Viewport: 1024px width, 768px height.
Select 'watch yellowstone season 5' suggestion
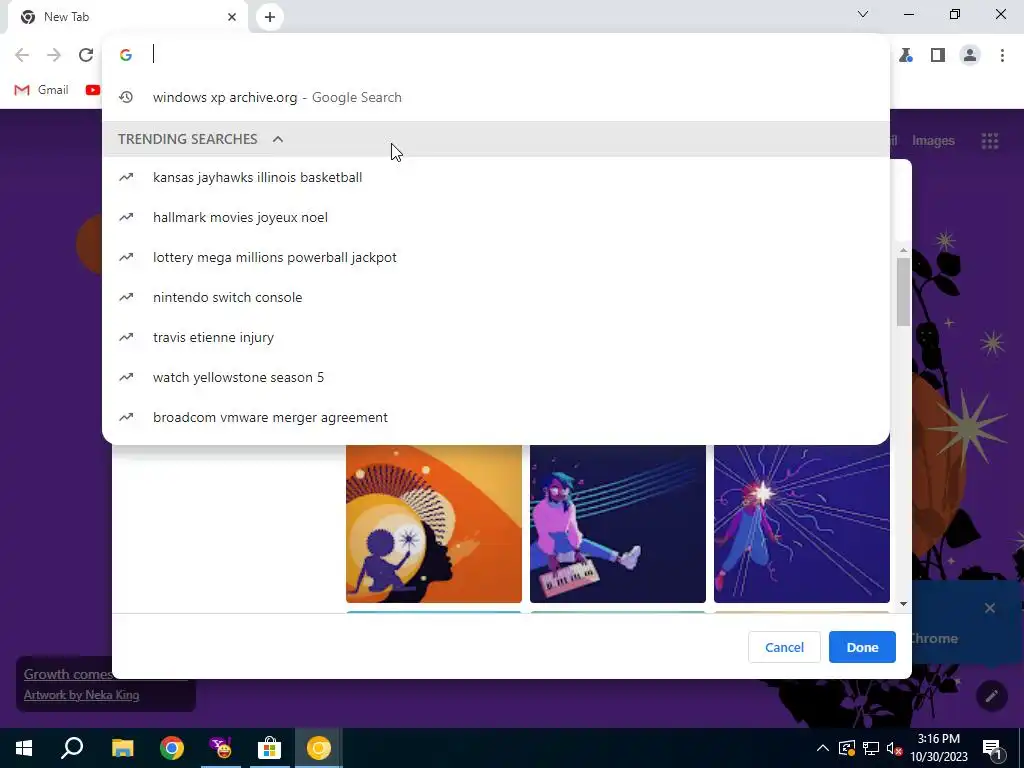click(x=496, y=377)
